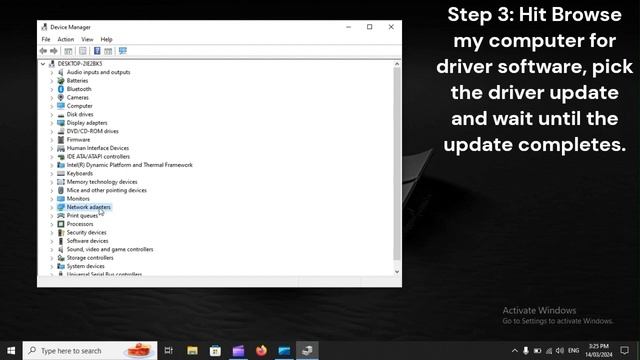Open the notification center icon

coord(624,351)
